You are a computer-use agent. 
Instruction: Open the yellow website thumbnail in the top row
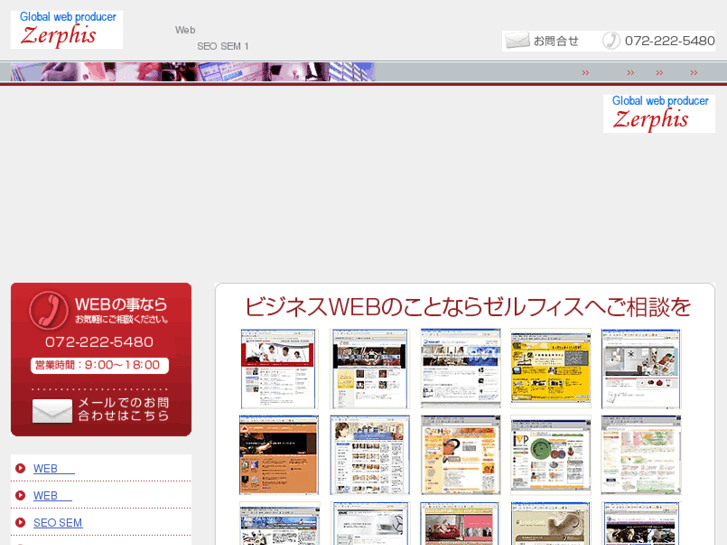pyautogui.click(x=550, y=367)
